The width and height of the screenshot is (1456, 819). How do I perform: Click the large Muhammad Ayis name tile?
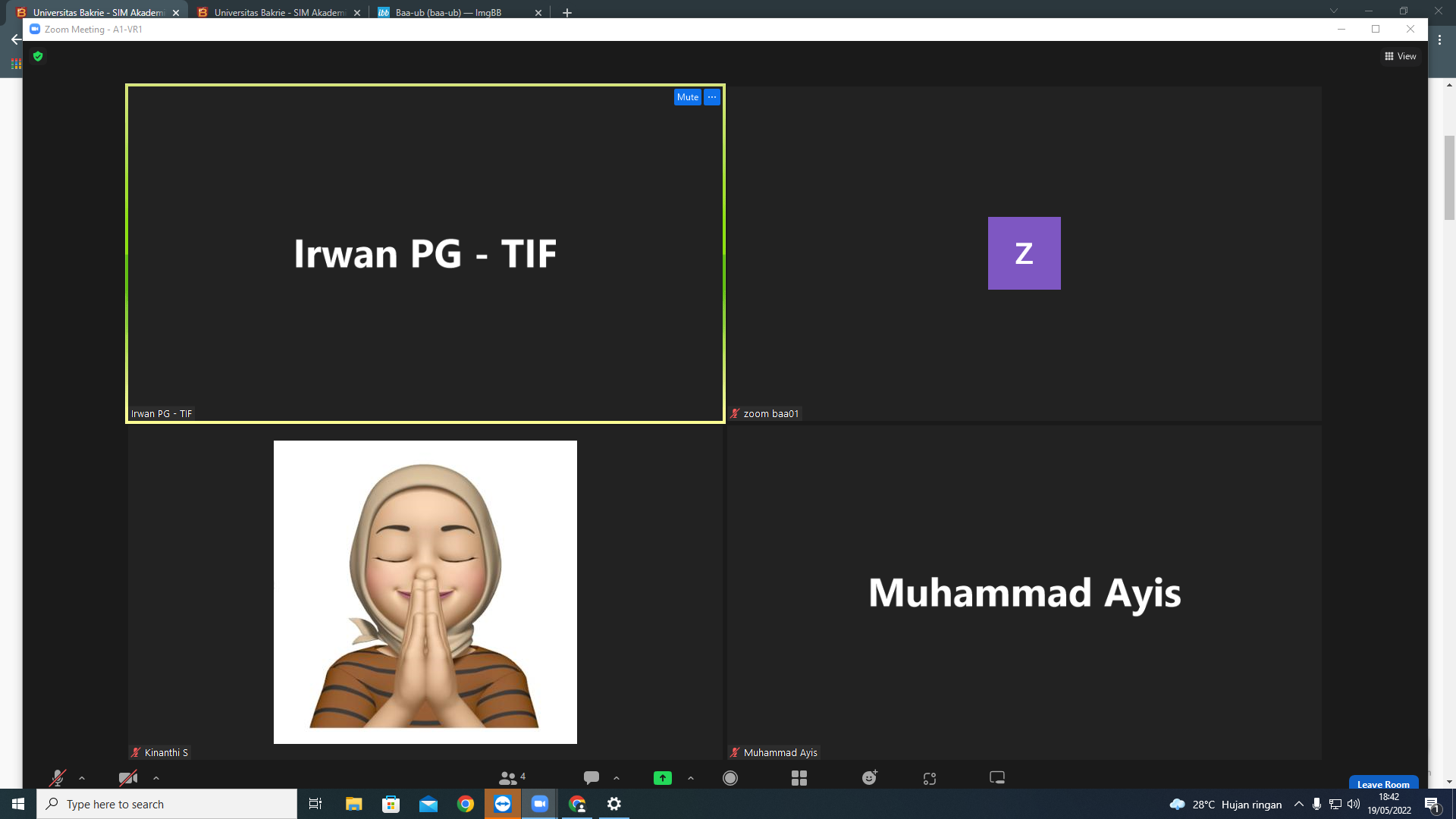(x=1025, y=592)
